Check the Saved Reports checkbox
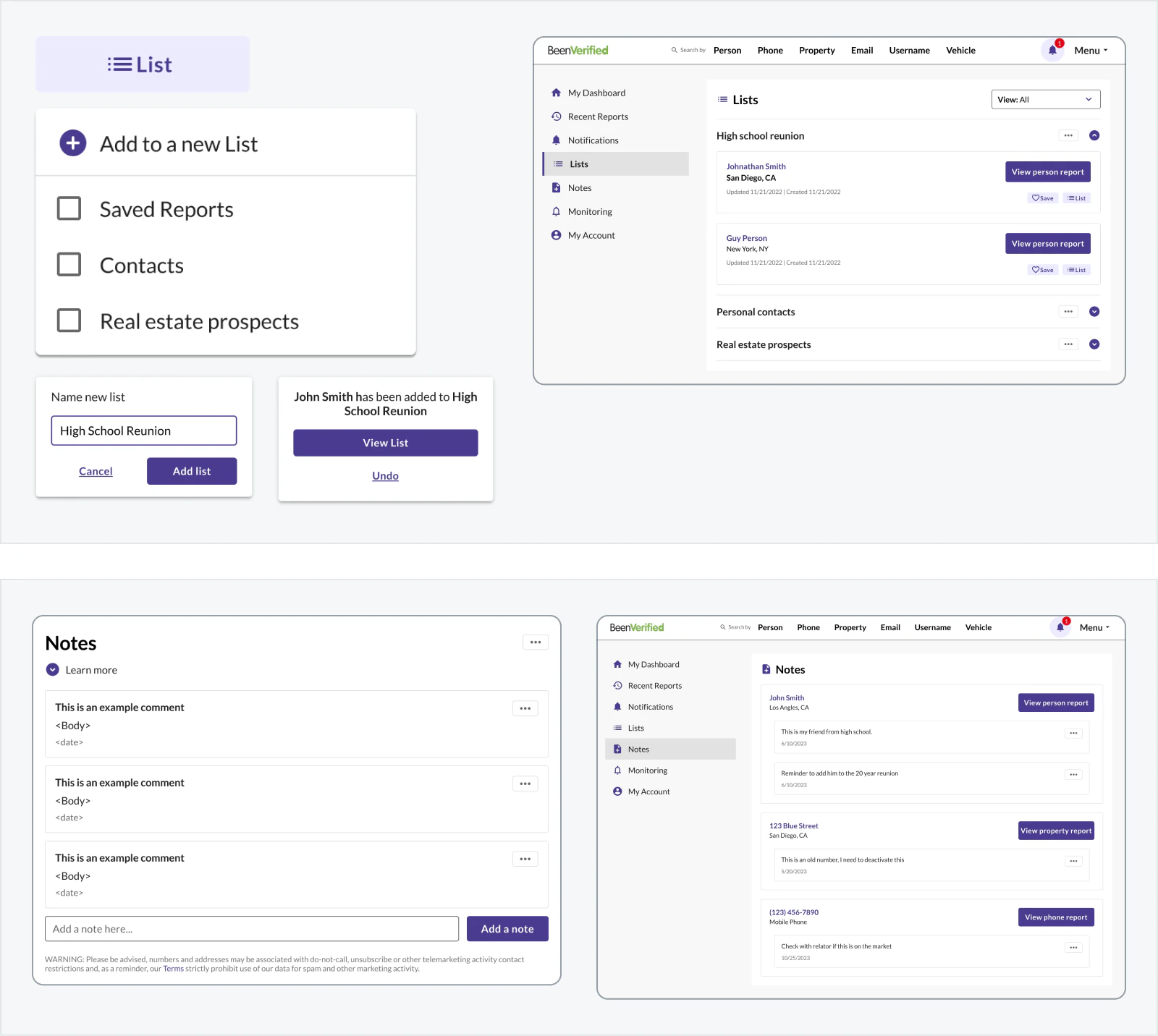 [x=69, y=208]
